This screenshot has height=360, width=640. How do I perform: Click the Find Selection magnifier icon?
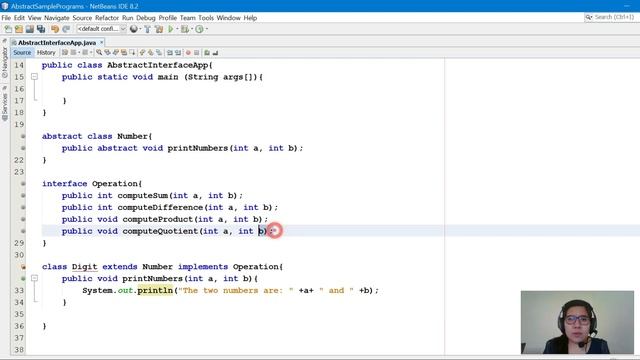tap(99, 53)
